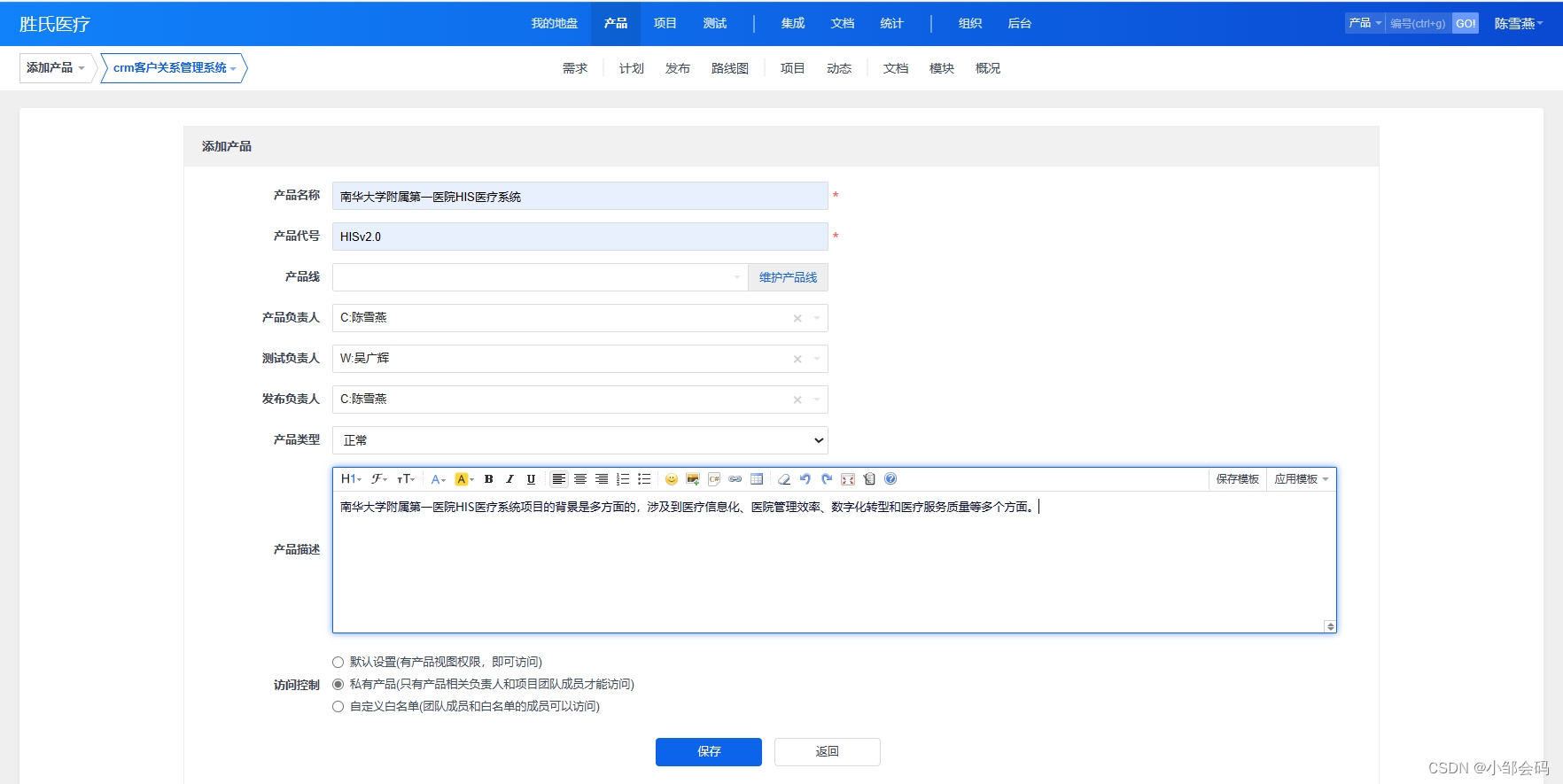Click the 产品代号 input field
Image resolution: width=1563 pixels, height=784 pixels.
[580, 237]
